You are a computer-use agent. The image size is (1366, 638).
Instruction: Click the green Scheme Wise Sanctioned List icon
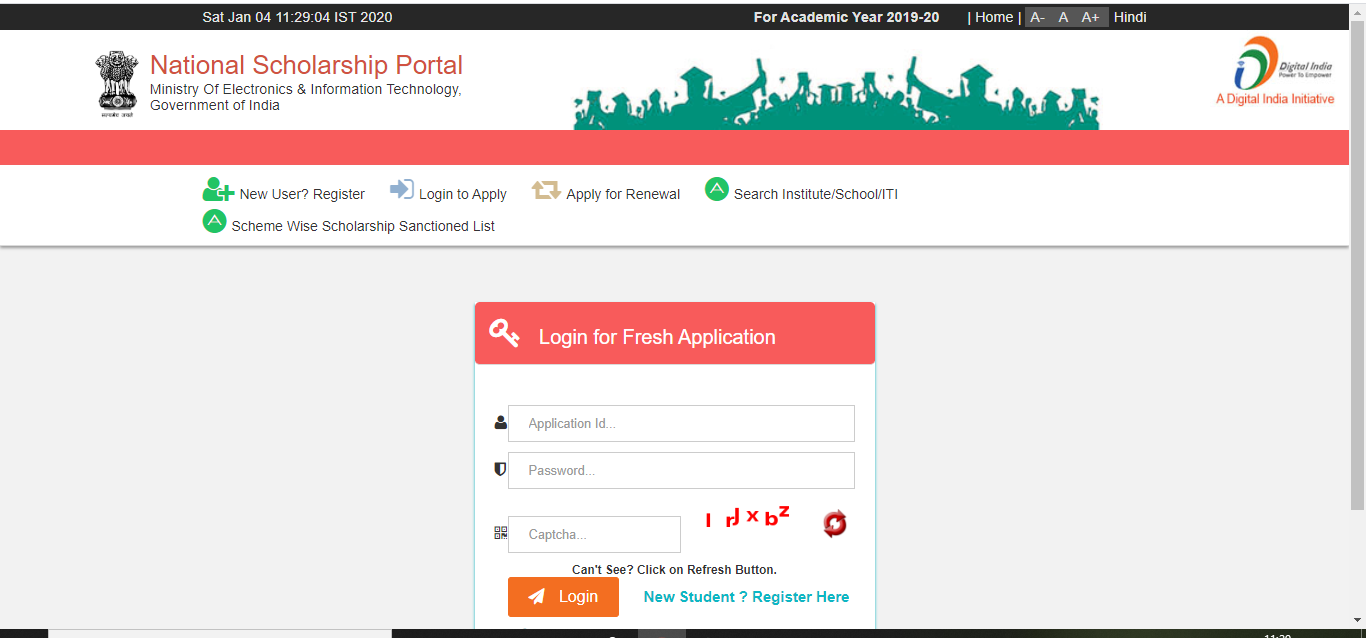(x=215, y=221)
